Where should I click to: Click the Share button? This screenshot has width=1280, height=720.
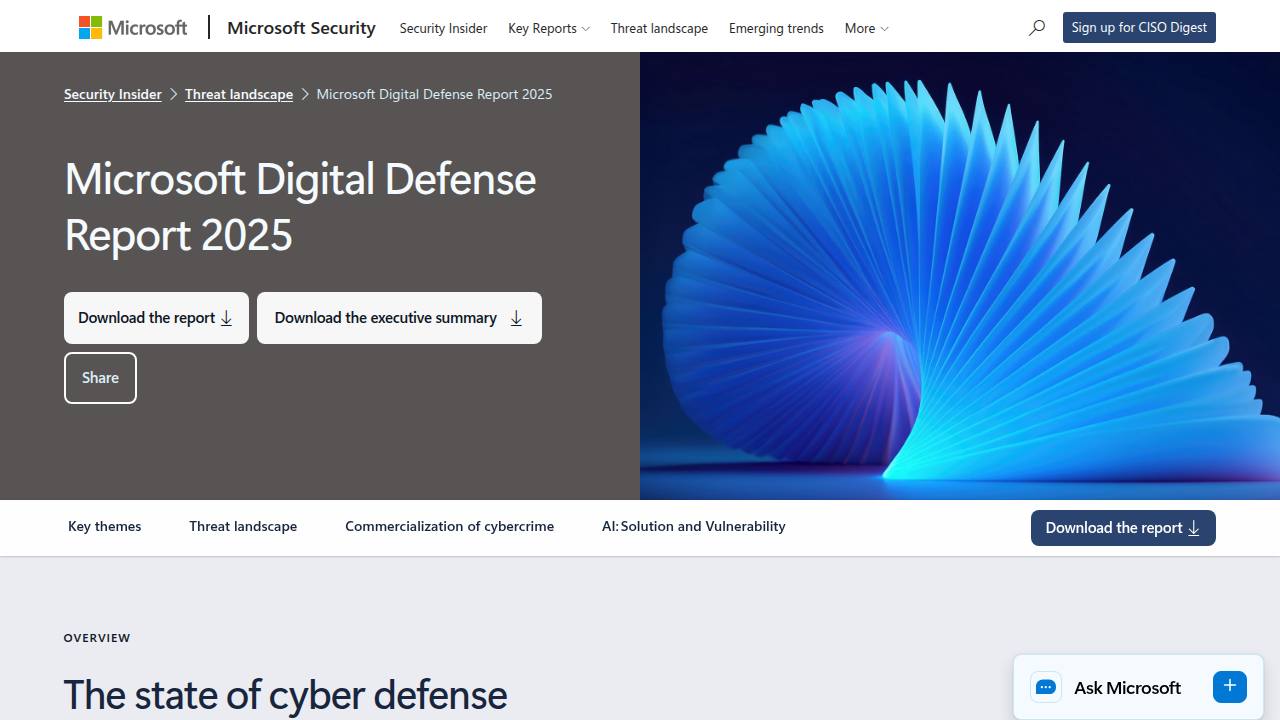tap(100, 378)
